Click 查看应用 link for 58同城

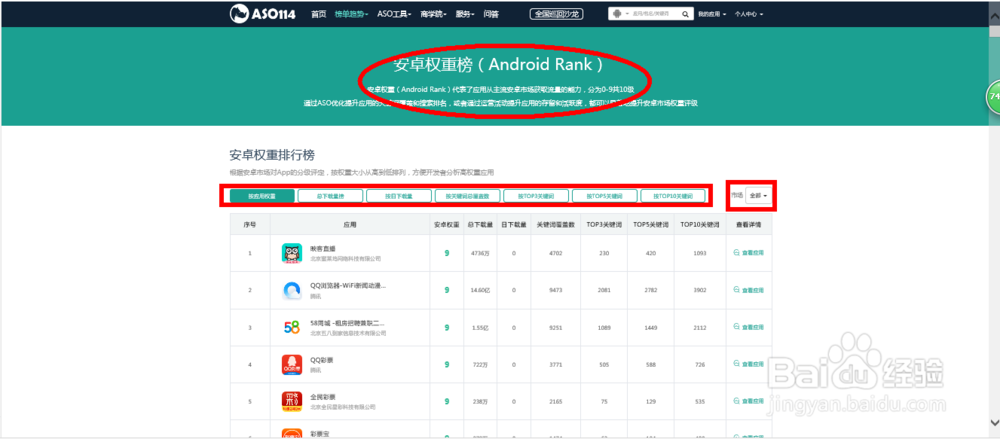(x=749, y=327)
